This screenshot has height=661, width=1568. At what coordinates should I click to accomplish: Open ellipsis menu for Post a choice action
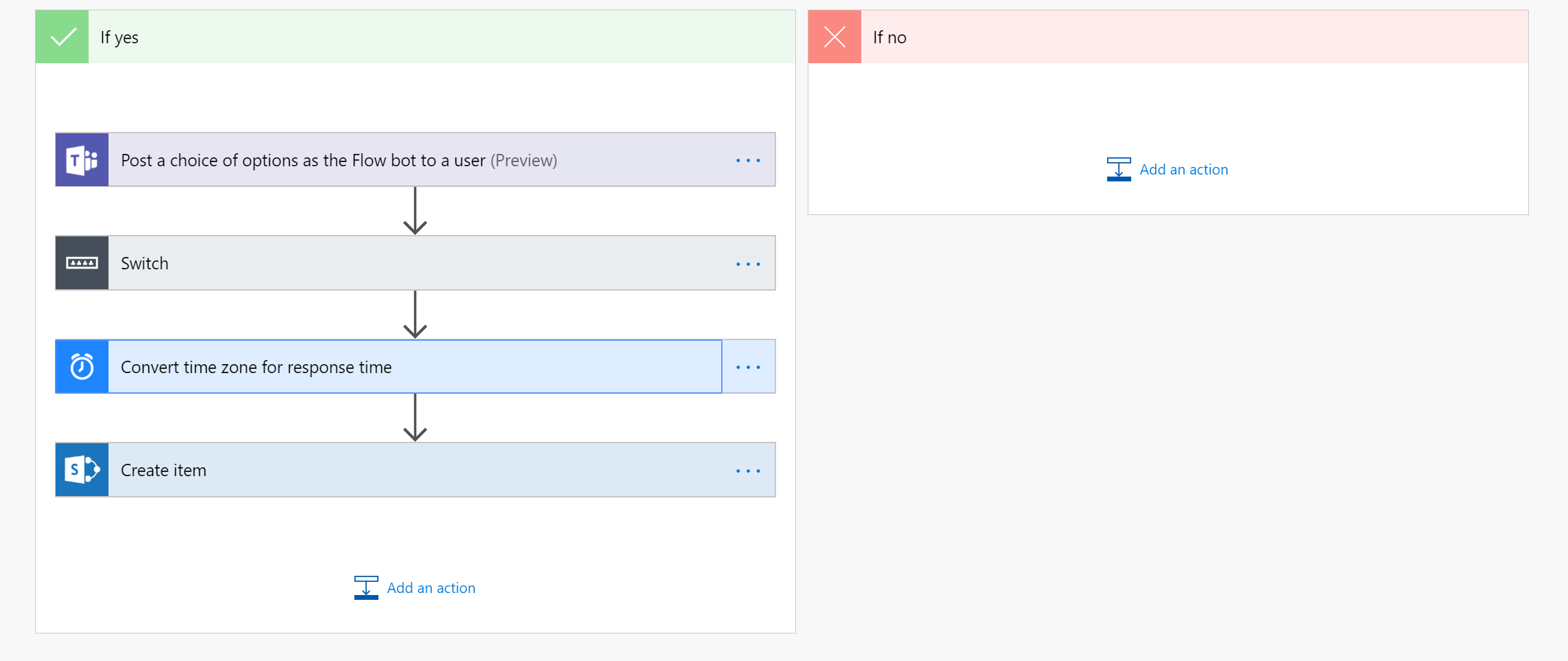pyautogui.click(x=748, y=160)
